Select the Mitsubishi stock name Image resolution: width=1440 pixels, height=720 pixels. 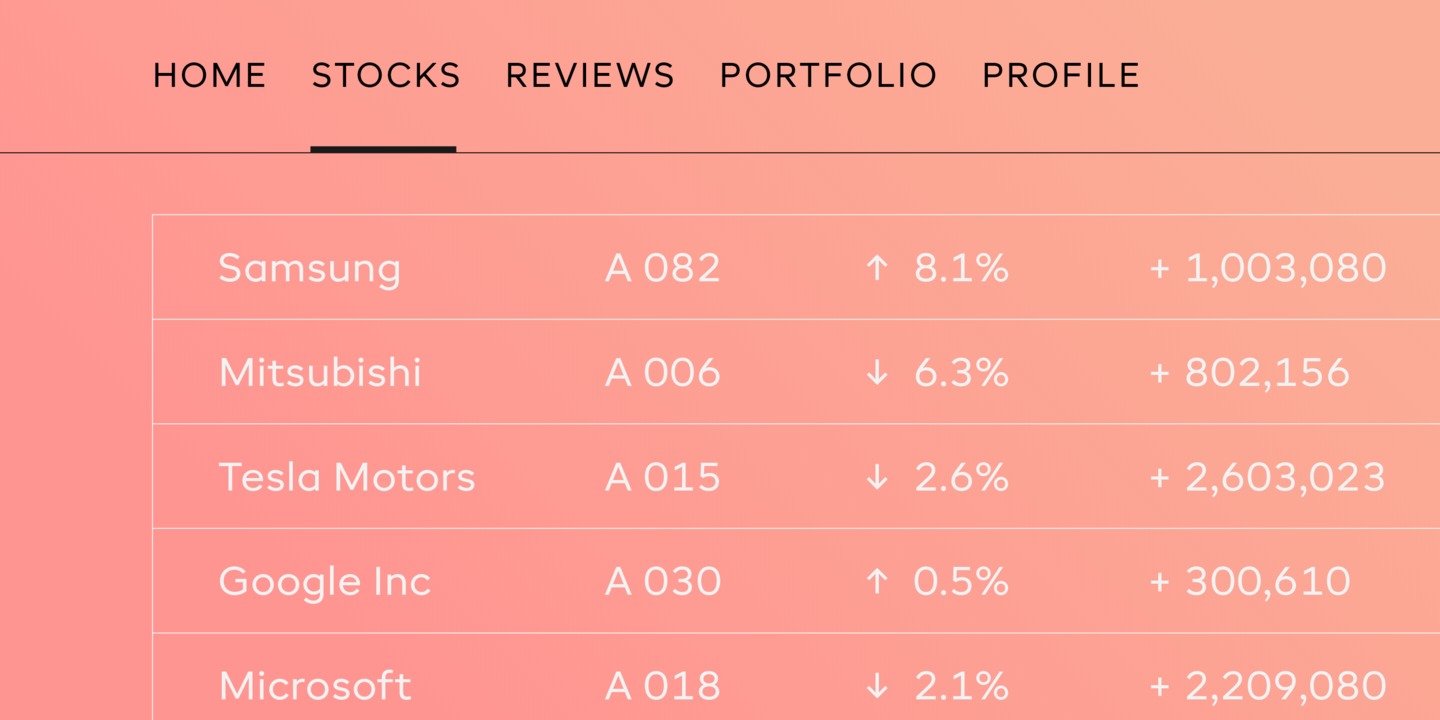click(x=320, y=373)
